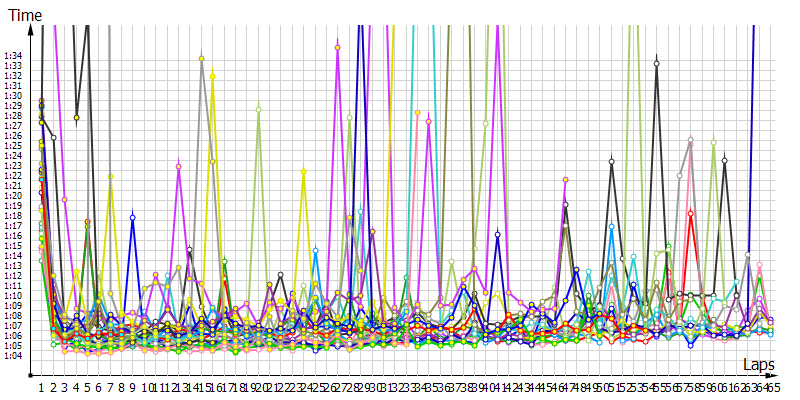This screenshot has height=400, width=800.
Task: Click the yellow peak marker at lap 24
Action: [303, 171]
